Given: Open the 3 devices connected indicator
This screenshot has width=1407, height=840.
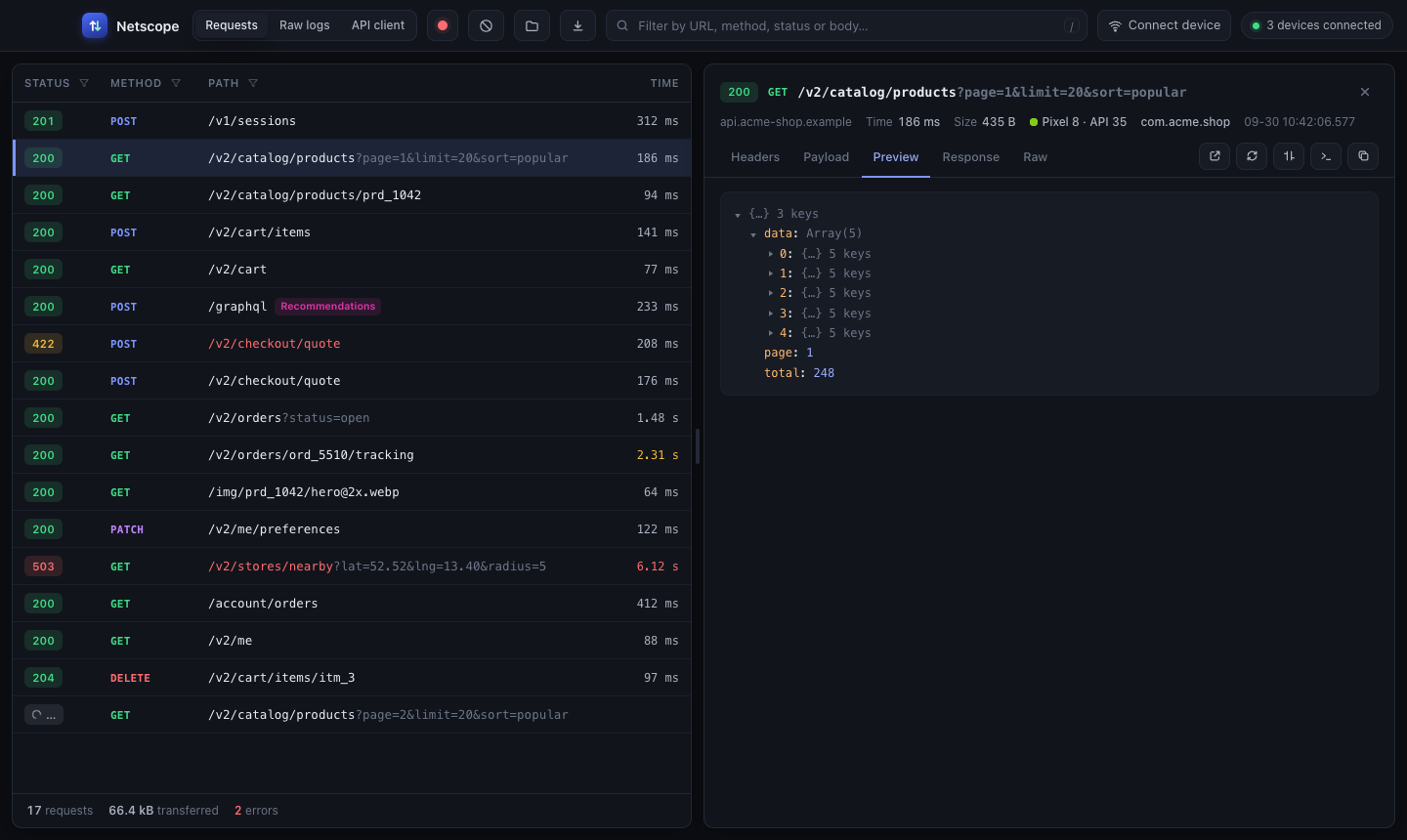Looking at the screenshot, I should pyautogui.click(x=1317, y=25).
